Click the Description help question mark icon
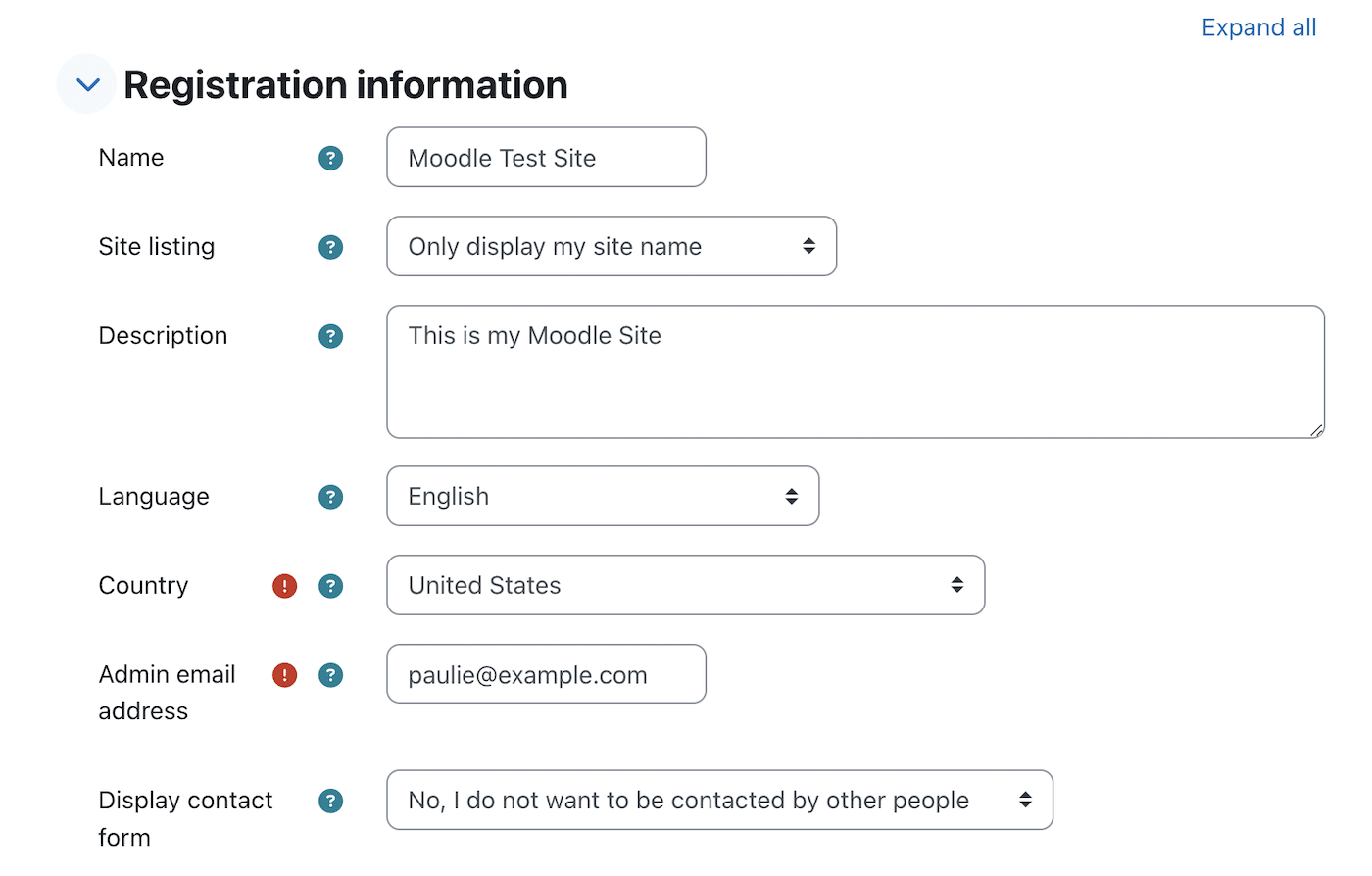The image size is (1372, 876). point(331,336)
